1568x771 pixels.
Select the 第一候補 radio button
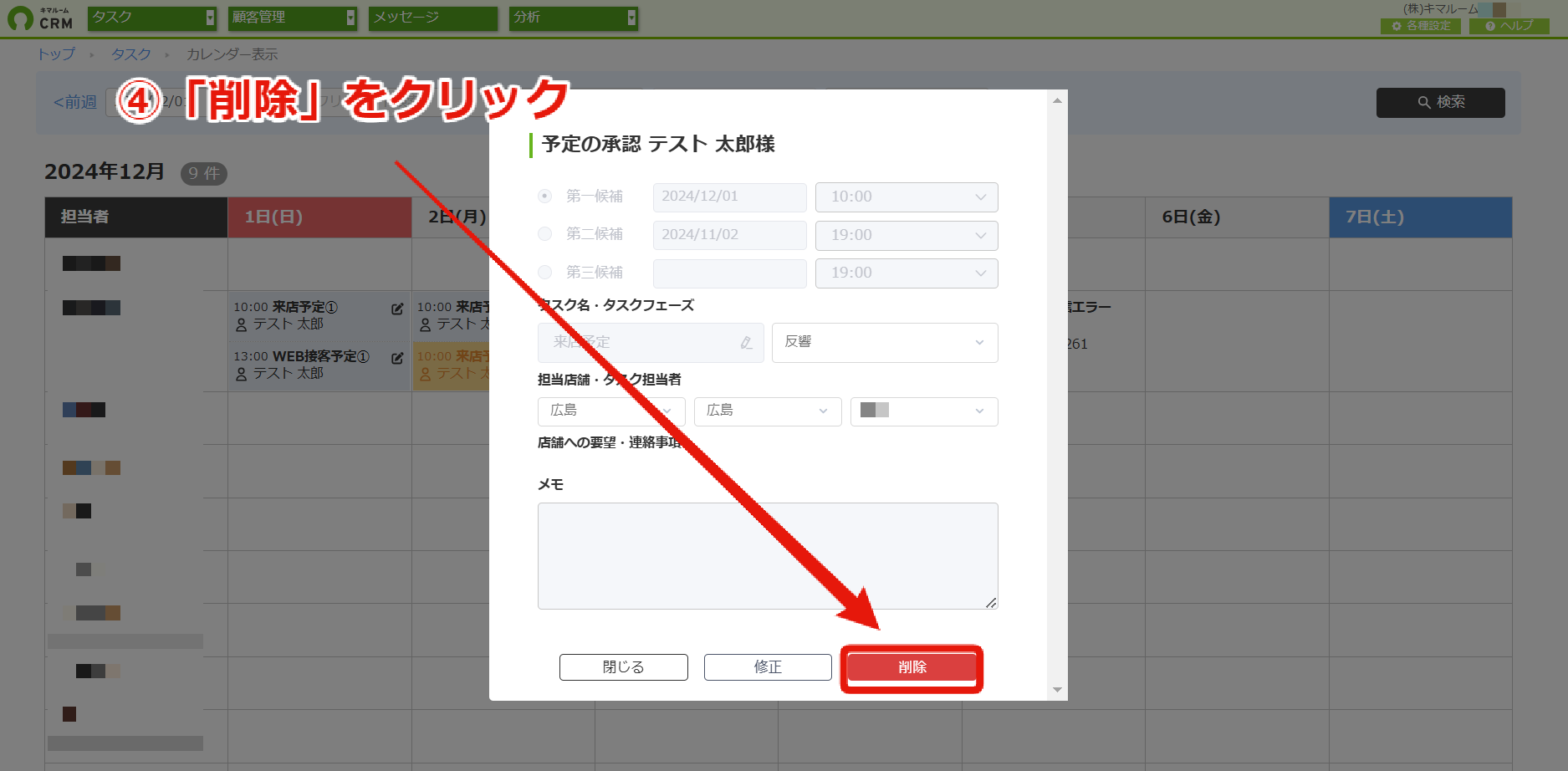(545, 197)
